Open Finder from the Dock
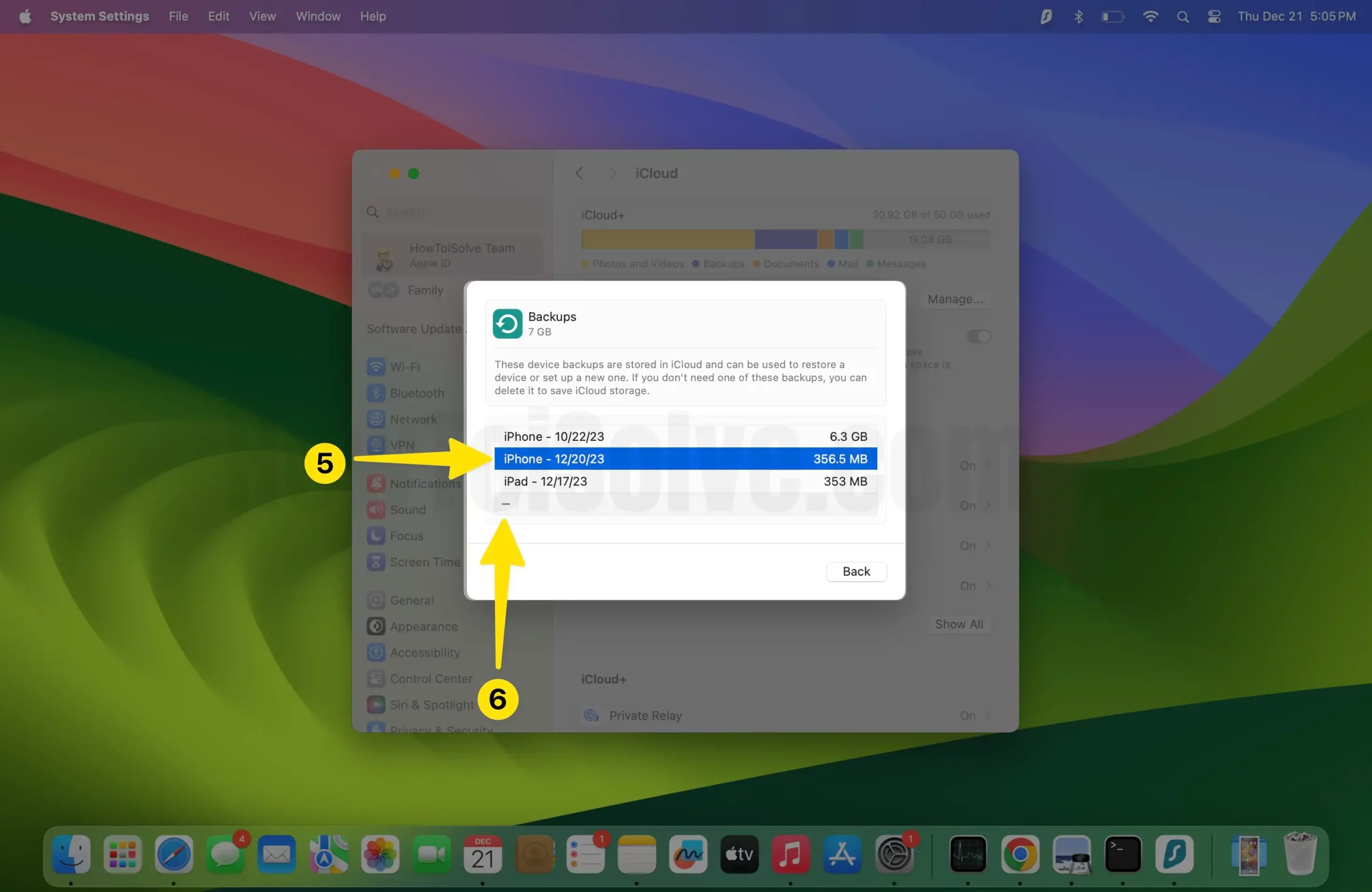 pyautogui.click(x=71, y=854)
